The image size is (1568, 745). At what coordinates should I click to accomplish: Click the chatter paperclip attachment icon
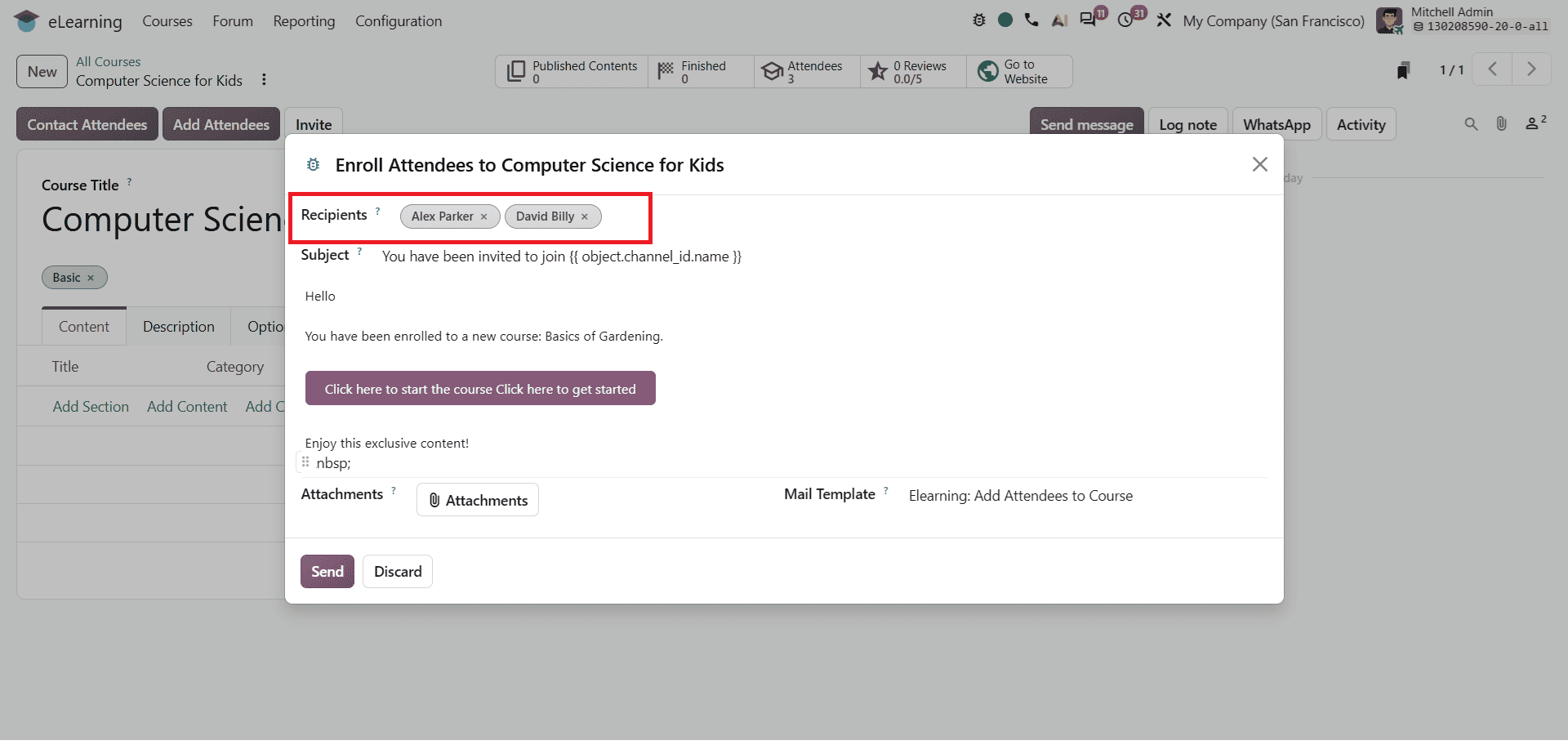(x=1501, y=123)
